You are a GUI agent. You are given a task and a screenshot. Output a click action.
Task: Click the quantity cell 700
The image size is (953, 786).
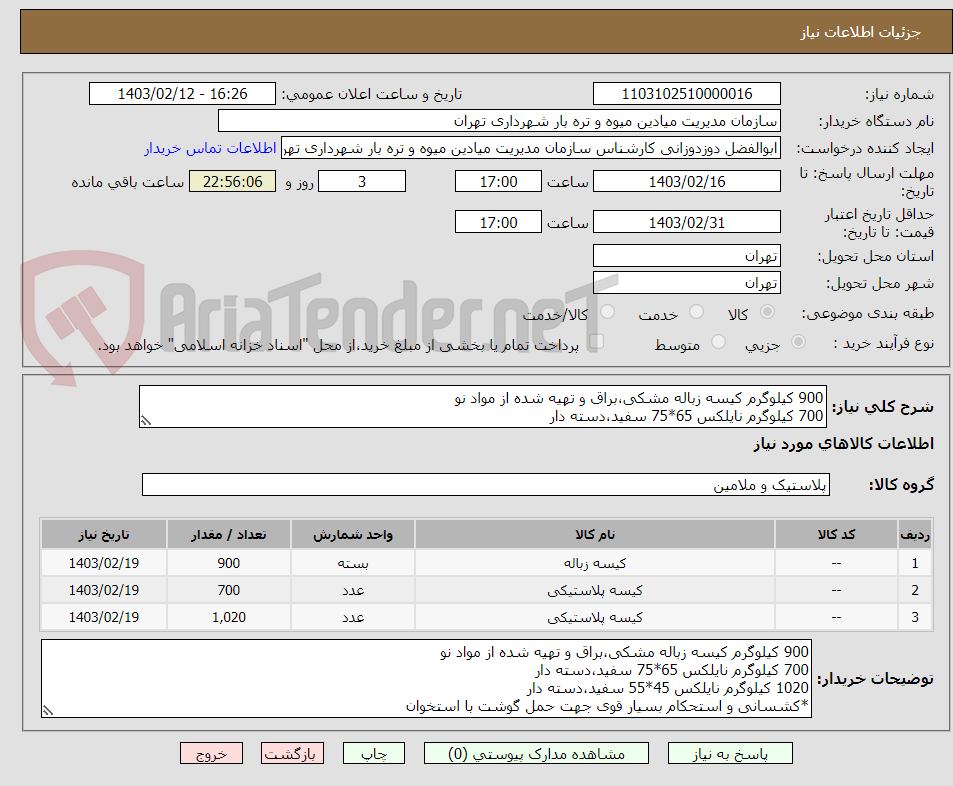point(229,590)
